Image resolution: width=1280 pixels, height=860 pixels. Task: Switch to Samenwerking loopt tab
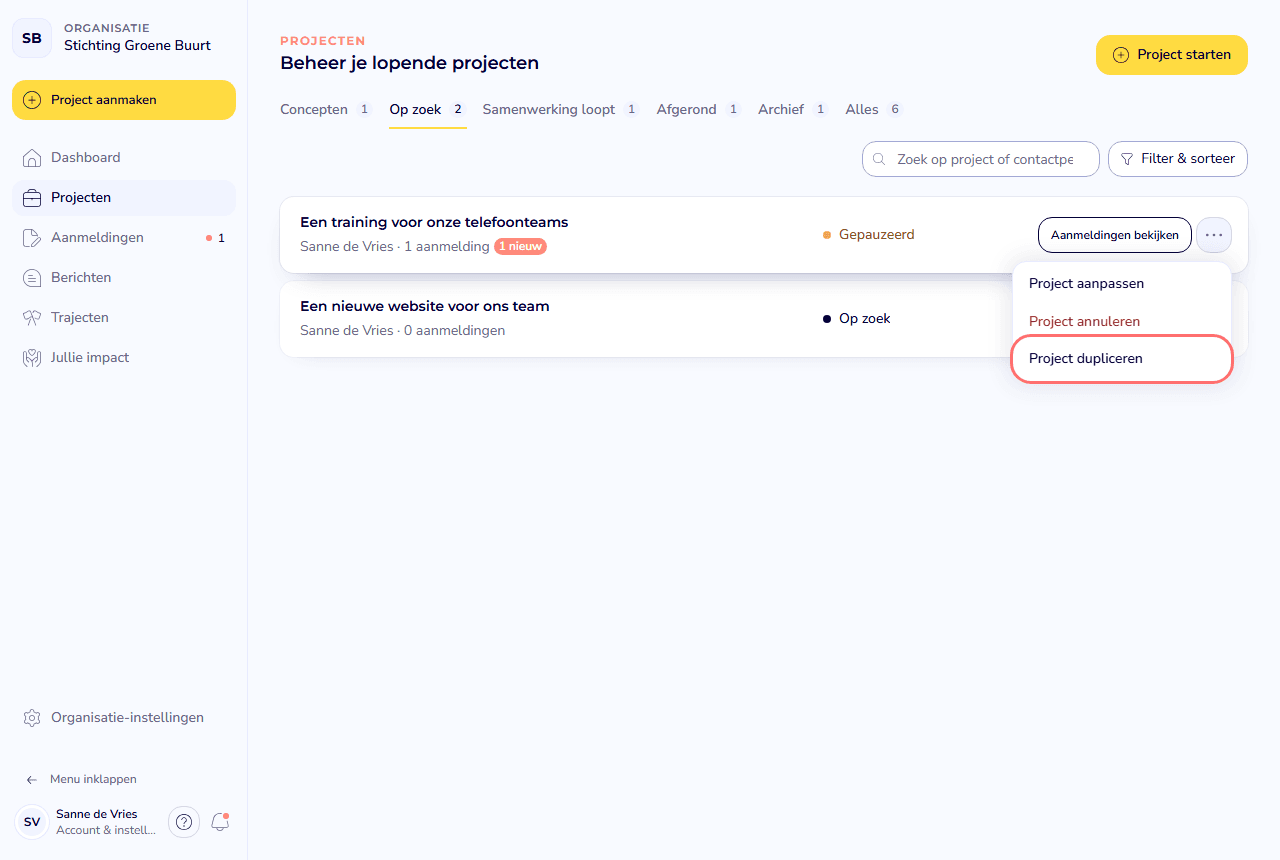(x=561, y=110)
